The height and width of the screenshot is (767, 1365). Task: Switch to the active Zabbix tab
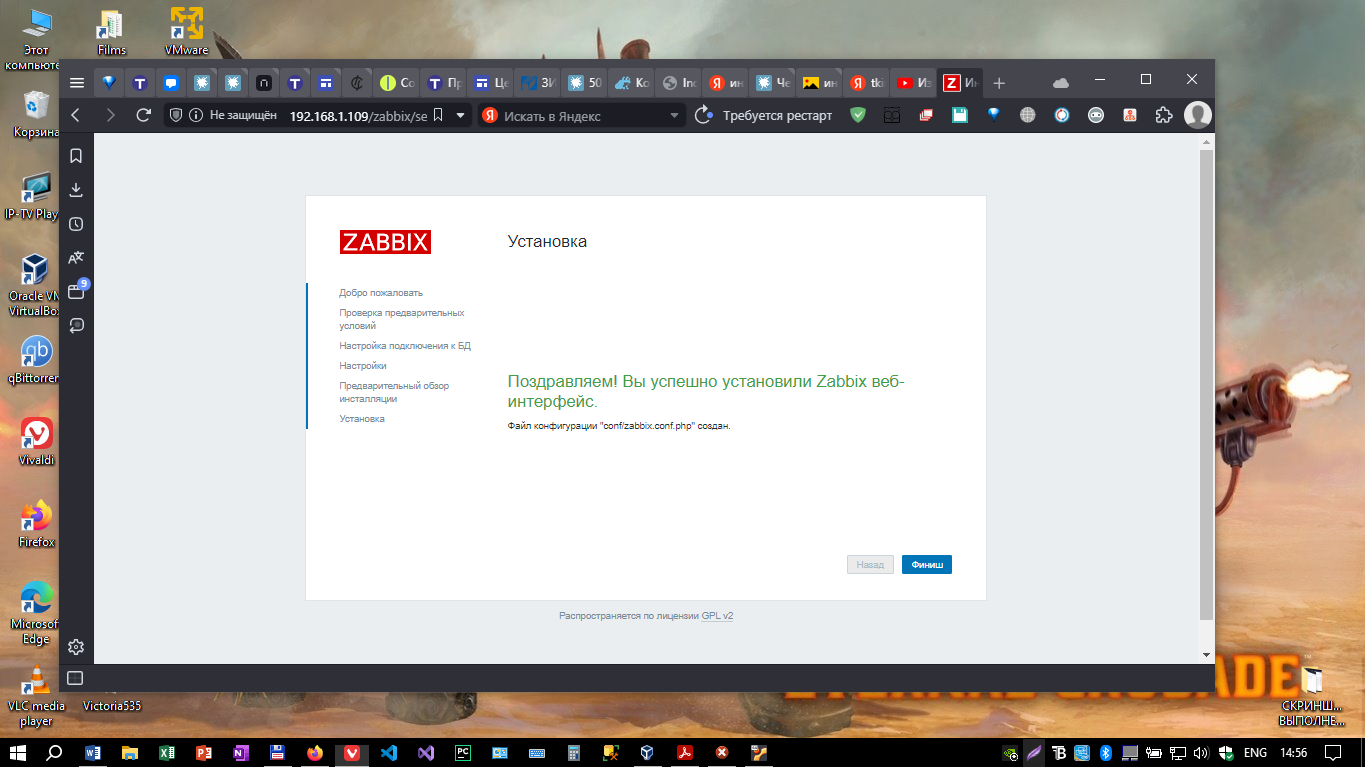(x=960, y=83)
